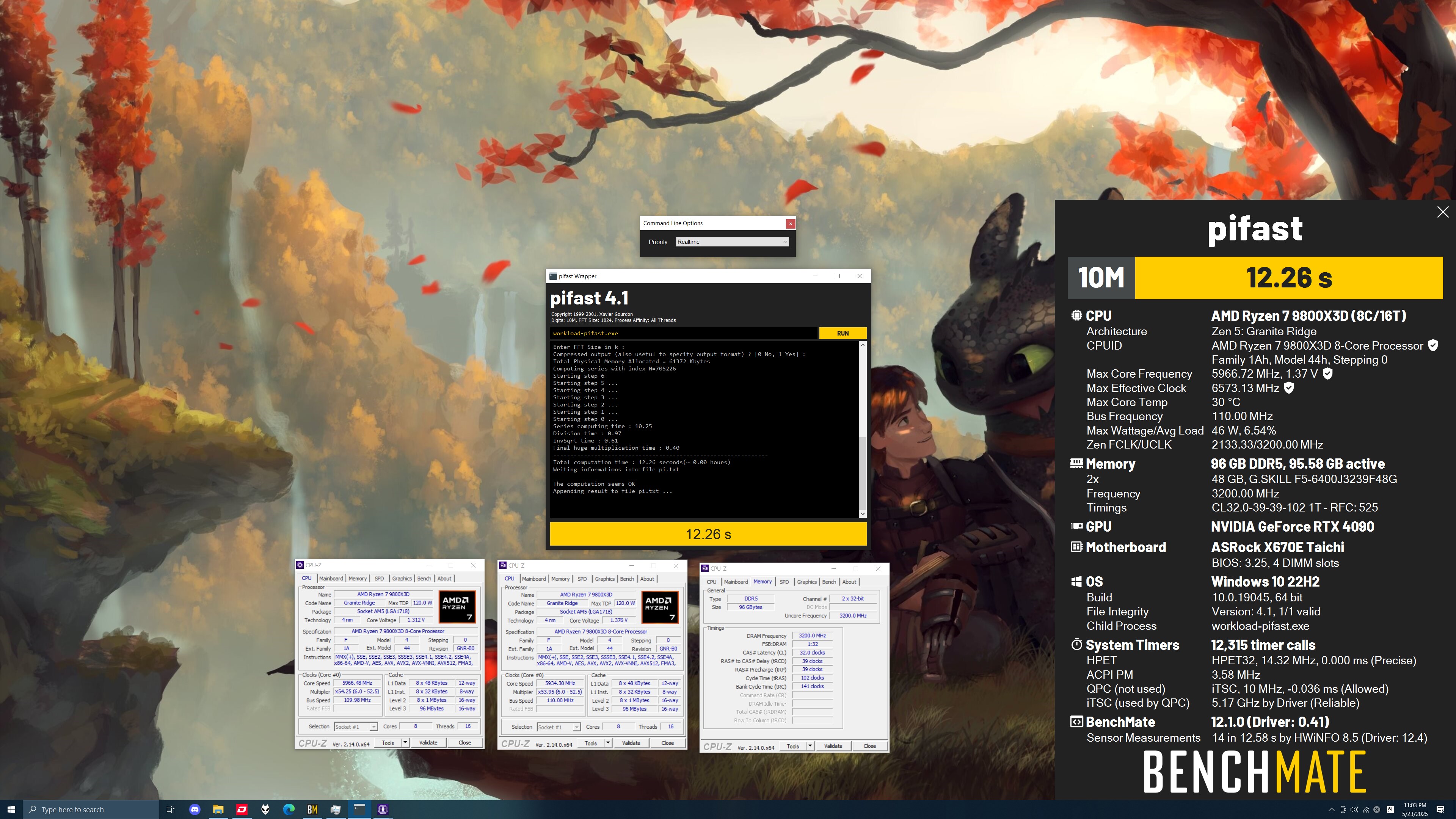The width and height of the screenshot is (1456, 819).
Task: Open the red app icon on taskbar
Action: (242, 810)
